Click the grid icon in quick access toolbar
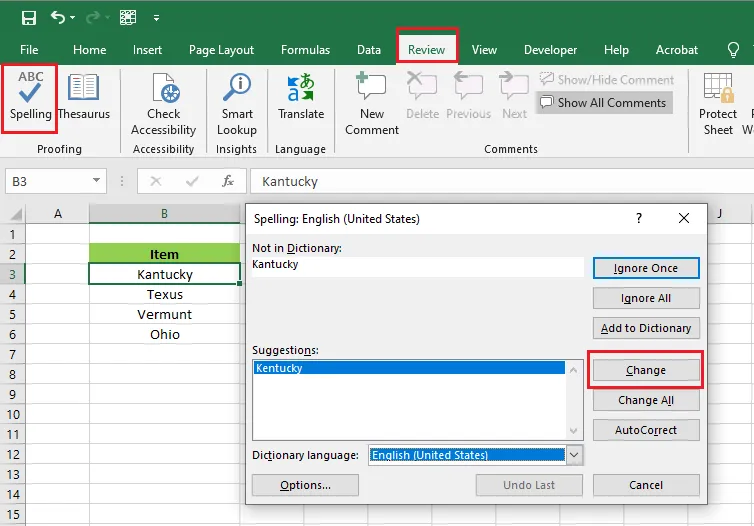The width and height of the screenshot is (754, 526). (128, 18)
